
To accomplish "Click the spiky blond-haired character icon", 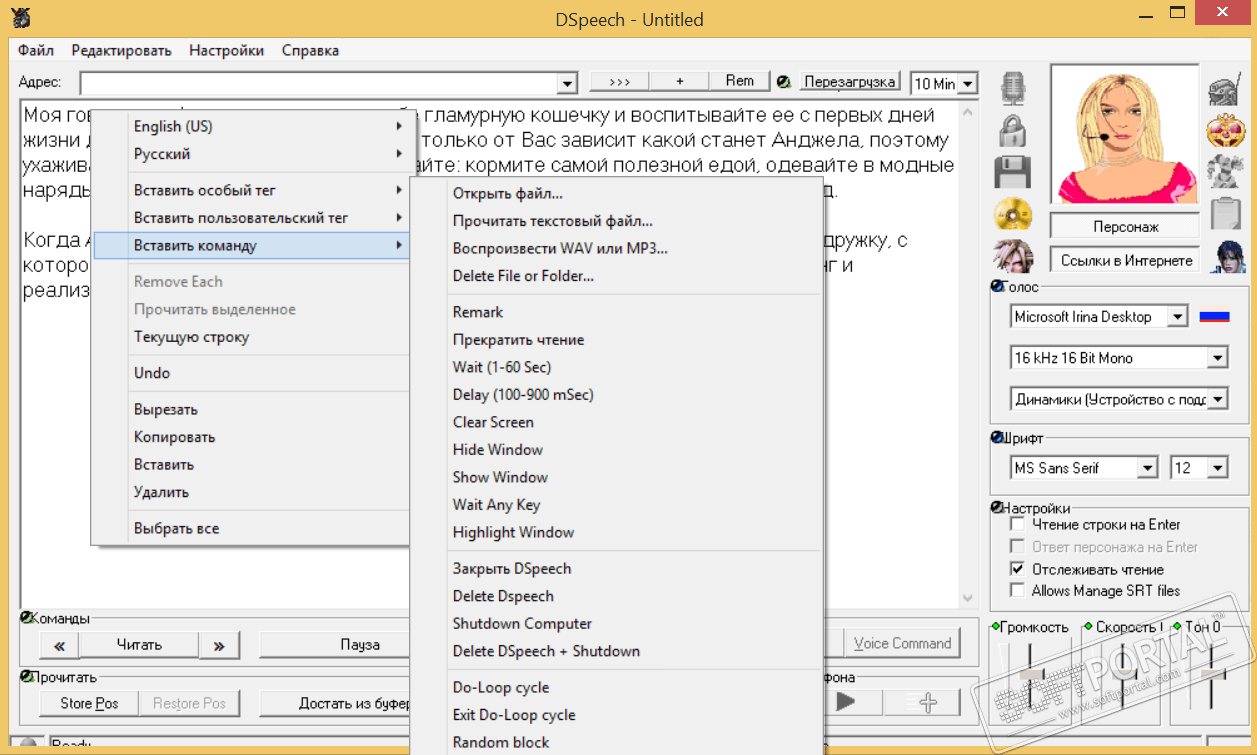I will (1013, 256).
